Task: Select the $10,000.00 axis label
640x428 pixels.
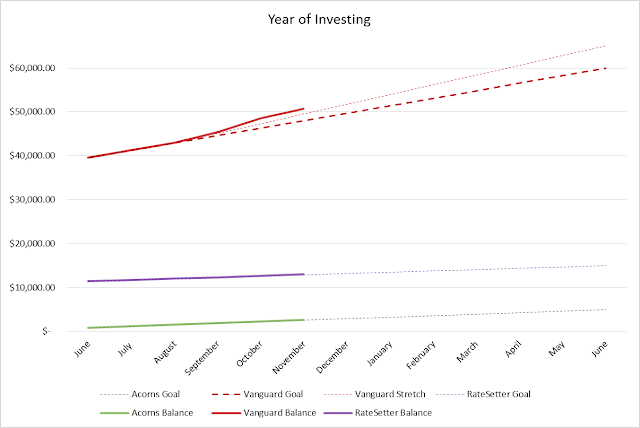Action: [x=32, y=288]
